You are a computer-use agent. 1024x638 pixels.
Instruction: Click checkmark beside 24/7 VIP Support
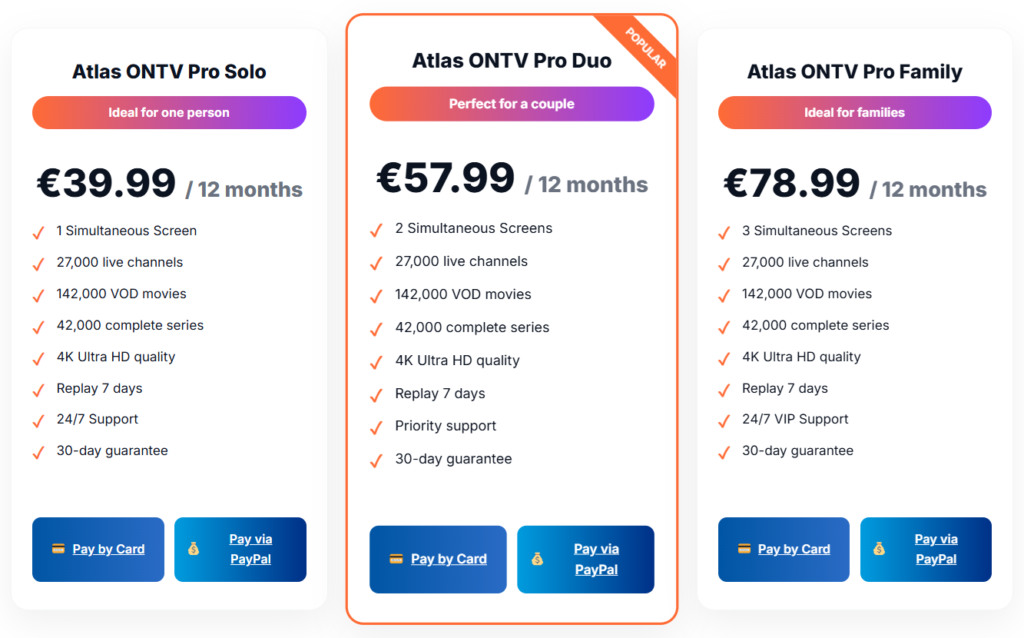tap(725, 420)
